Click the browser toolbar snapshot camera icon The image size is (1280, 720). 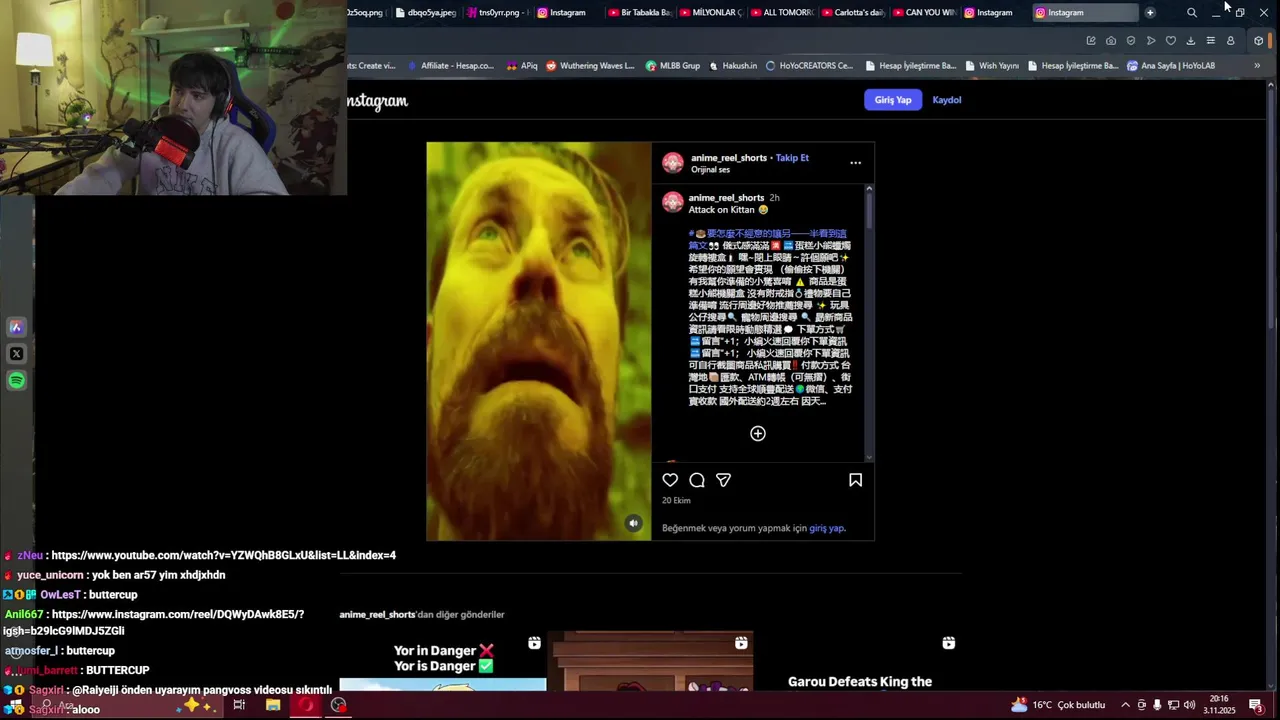pyautogui.click(x=1111, y=41)
